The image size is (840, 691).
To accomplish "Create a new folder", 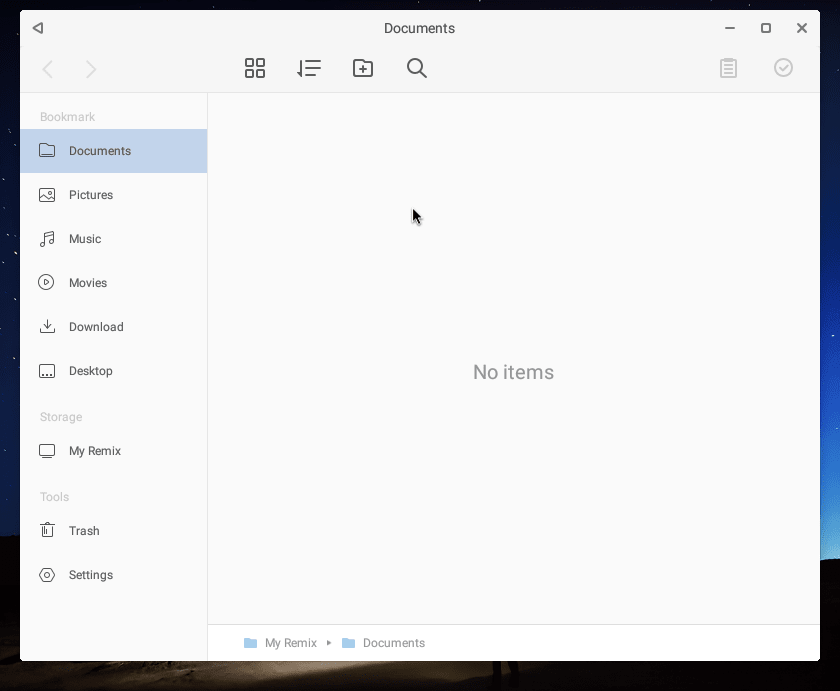I will pos(363,68).
